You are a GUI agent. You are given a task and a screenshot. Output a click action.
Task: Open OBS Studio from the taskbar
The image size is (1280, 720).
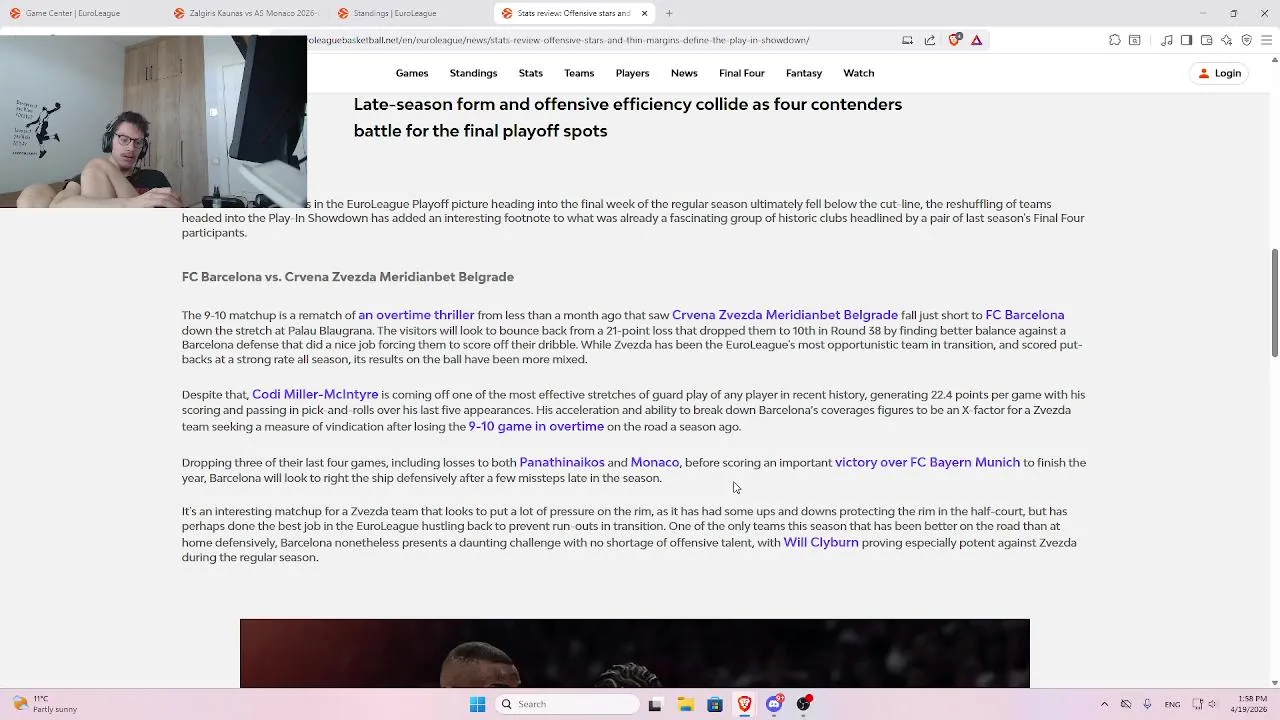804,704
